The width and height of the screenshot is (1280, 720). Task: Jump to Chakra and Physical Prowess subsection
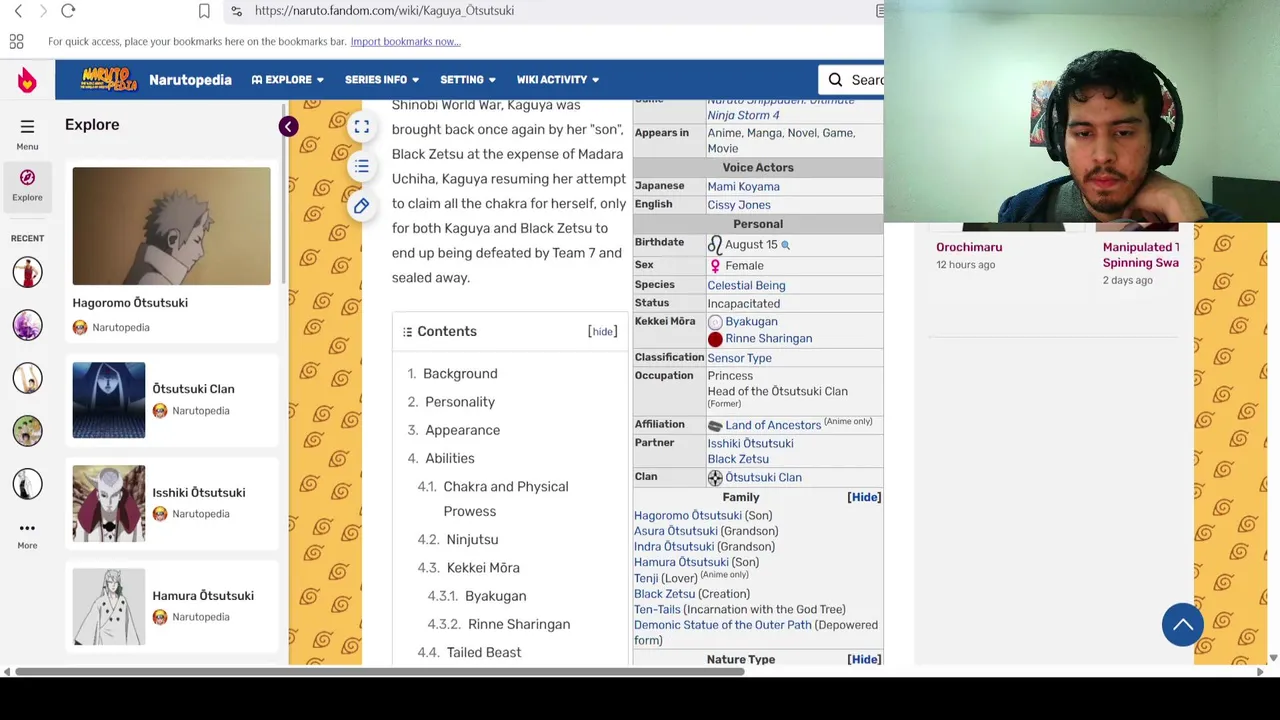506,499
